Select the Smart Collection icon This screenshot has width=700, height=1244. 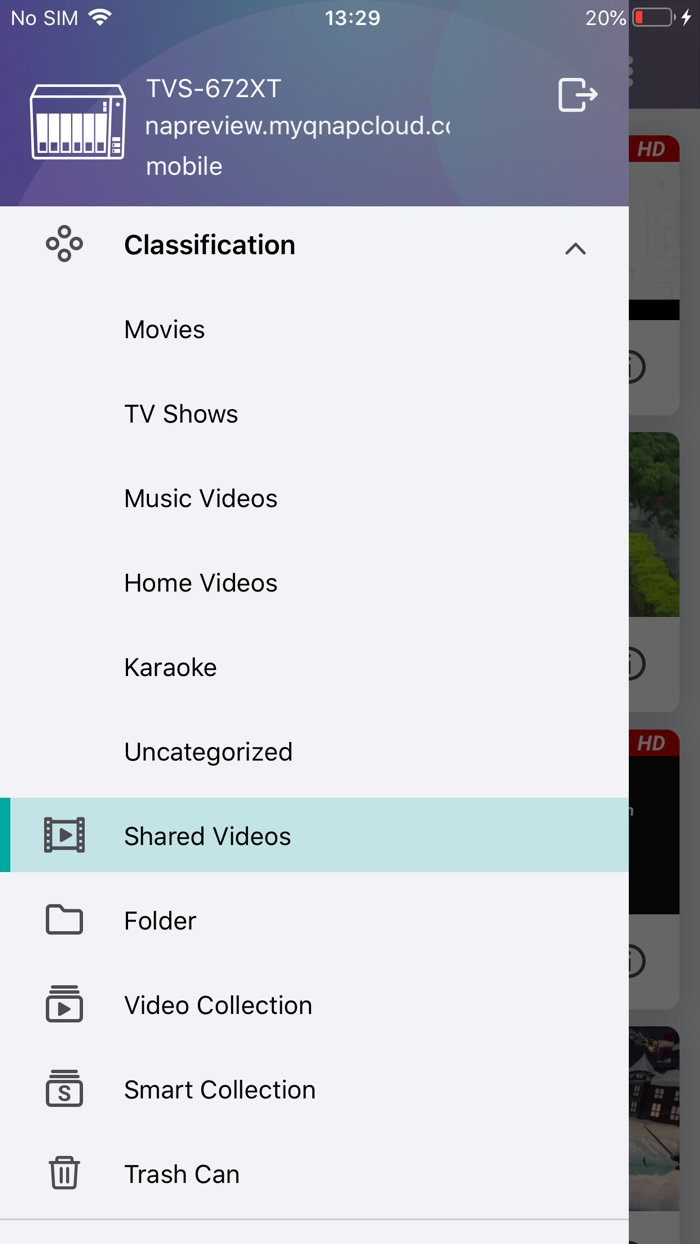tap(63, 1089)
